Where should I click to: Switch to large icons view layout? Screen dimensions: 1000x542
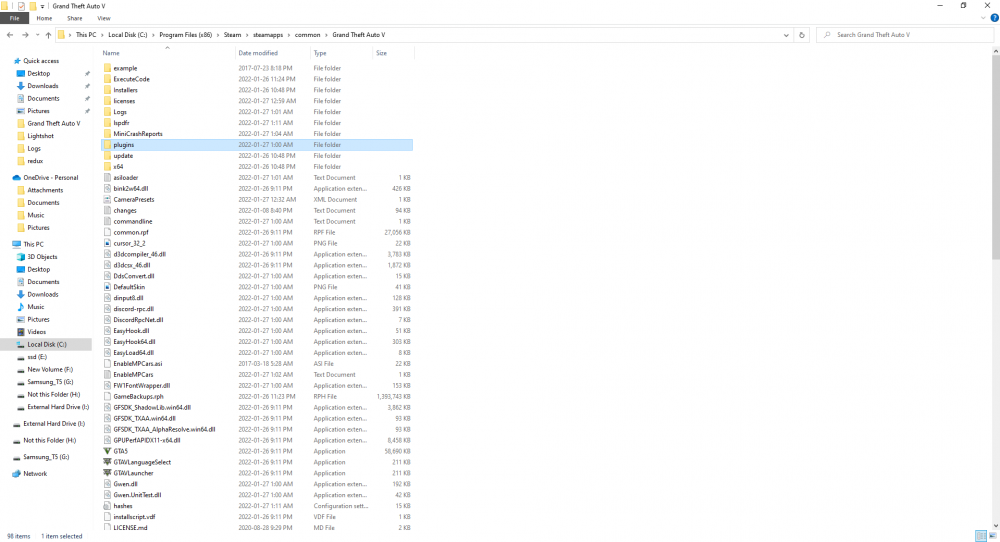pos(992,536)
